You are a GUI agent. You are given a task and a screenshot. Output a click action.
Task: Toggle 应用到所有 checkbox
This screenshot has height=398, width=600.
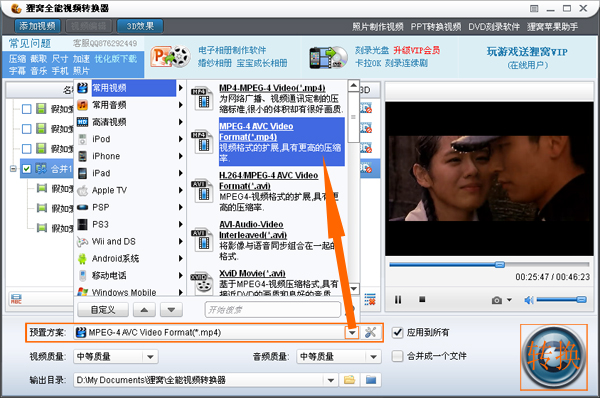398,332
